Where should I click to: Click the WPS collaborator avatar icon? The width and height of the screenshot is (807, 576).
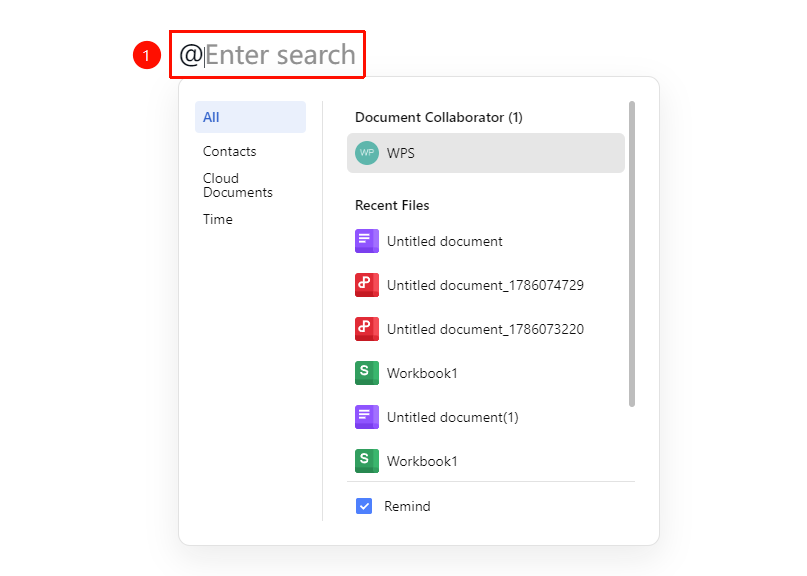(x=367, y=153)
